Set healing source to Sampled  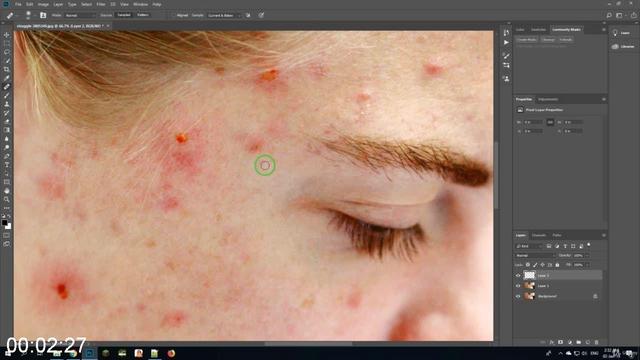point(124,15)
